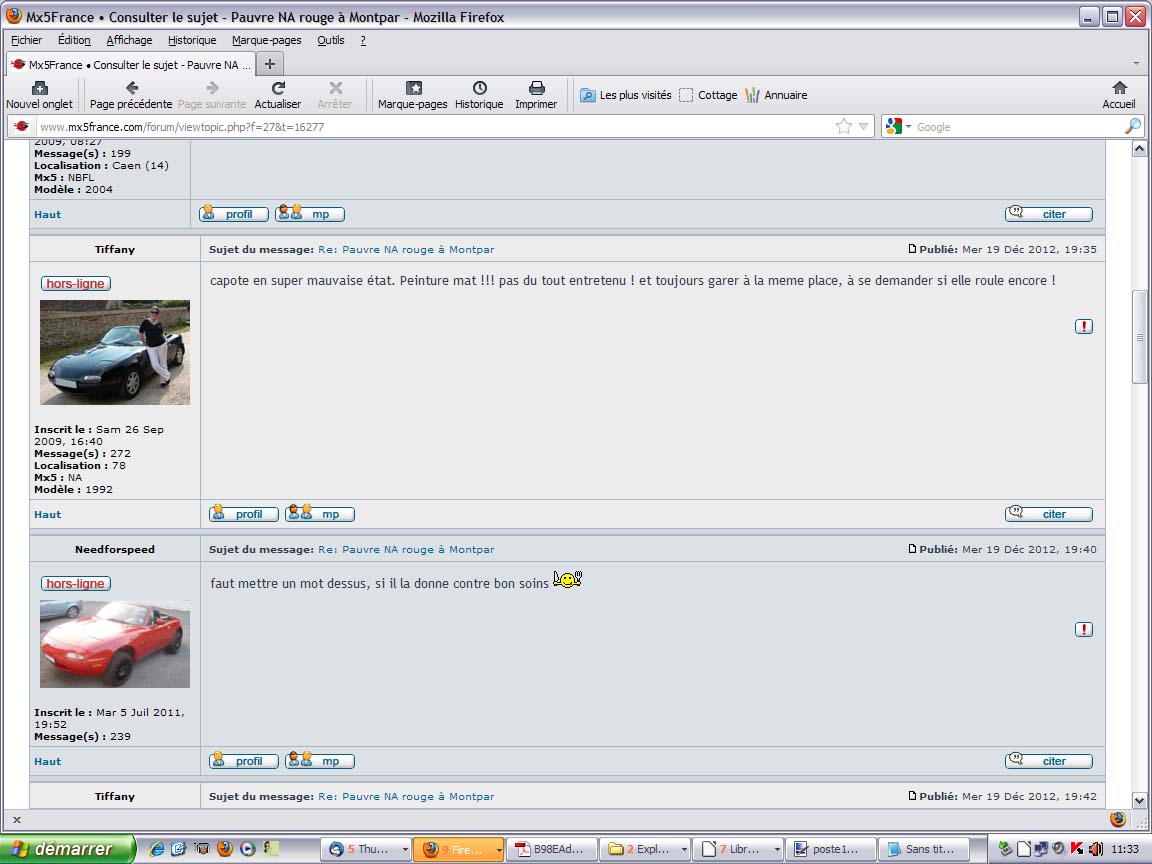Image resolution: width=1152 pixels, height=864 pixels.
Task: Open the LibreOffice taskbar group
Action: pos(738,849)
